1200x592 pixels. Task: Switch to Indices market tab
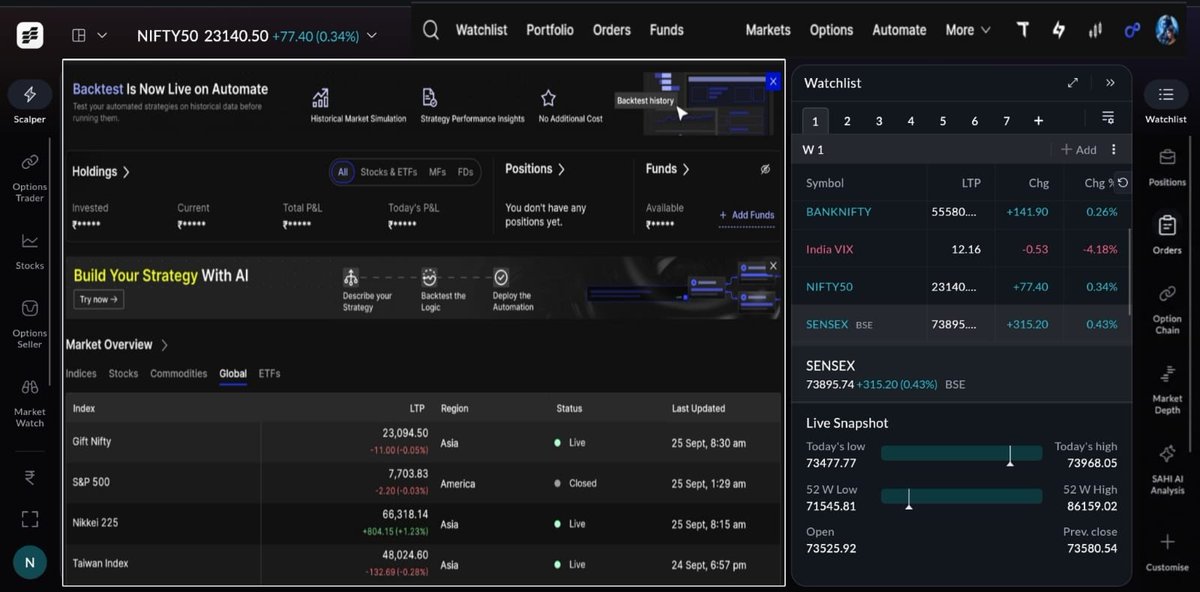pos(81,374)
